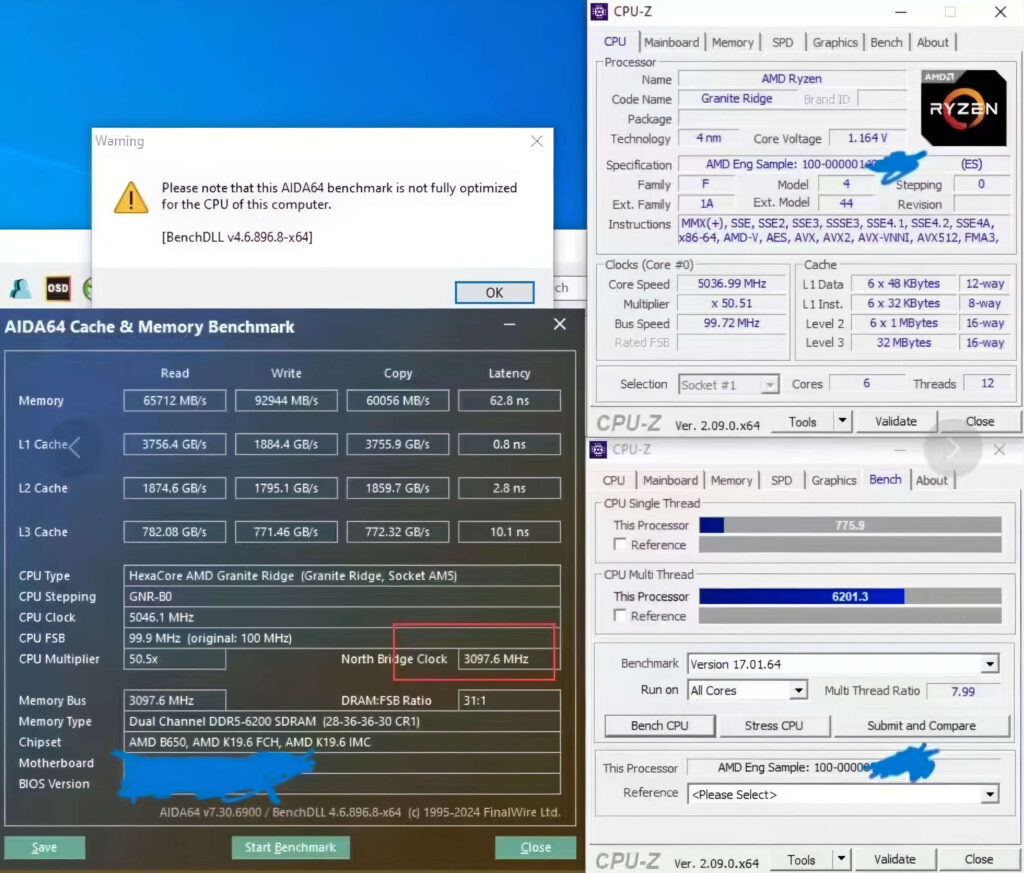Click the Level 3 32 MBytes cache value
This screenshot has width=1024, height=873.
[x=903, y=342]
